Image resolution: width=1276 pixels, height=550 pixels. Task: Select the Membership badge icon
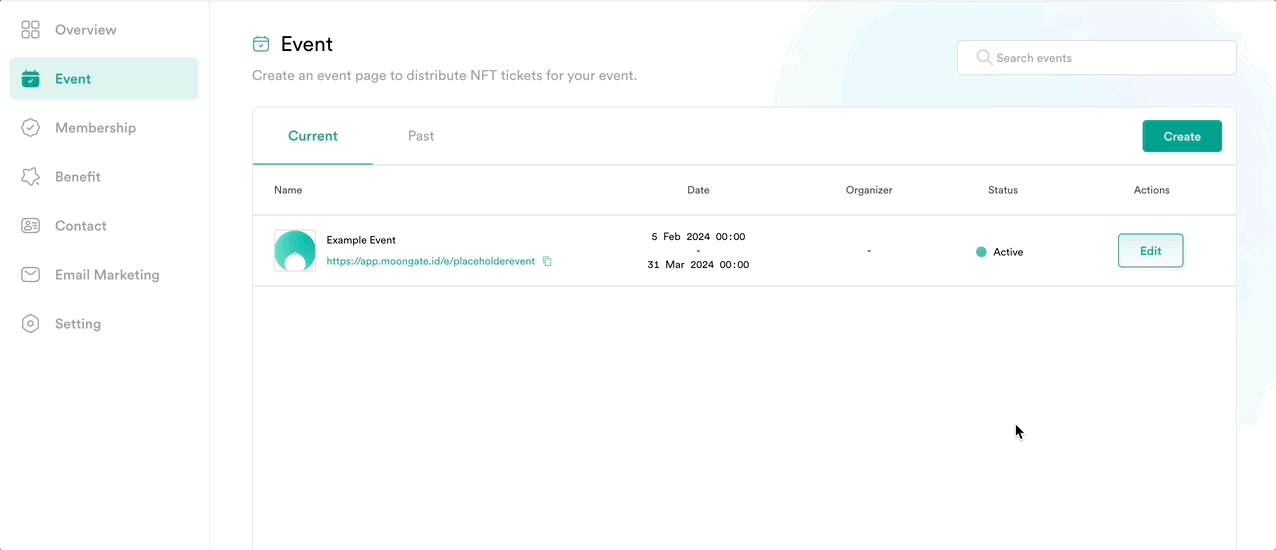[30, 128]
